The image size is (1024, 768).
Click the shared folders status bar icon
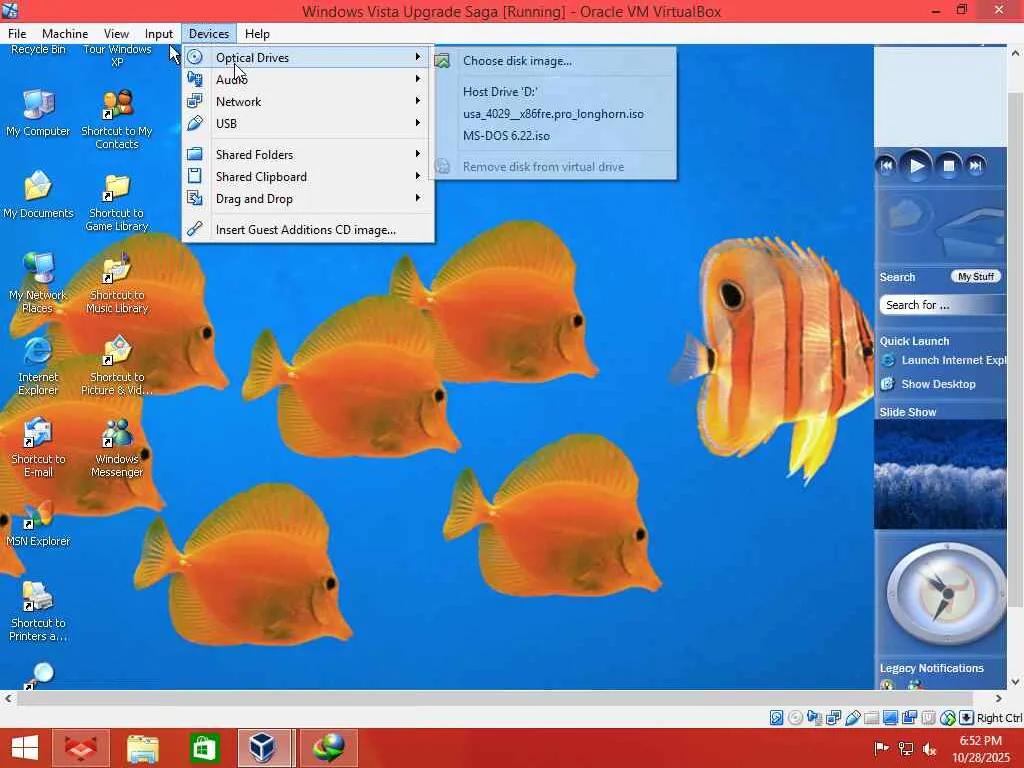(871, 718)
